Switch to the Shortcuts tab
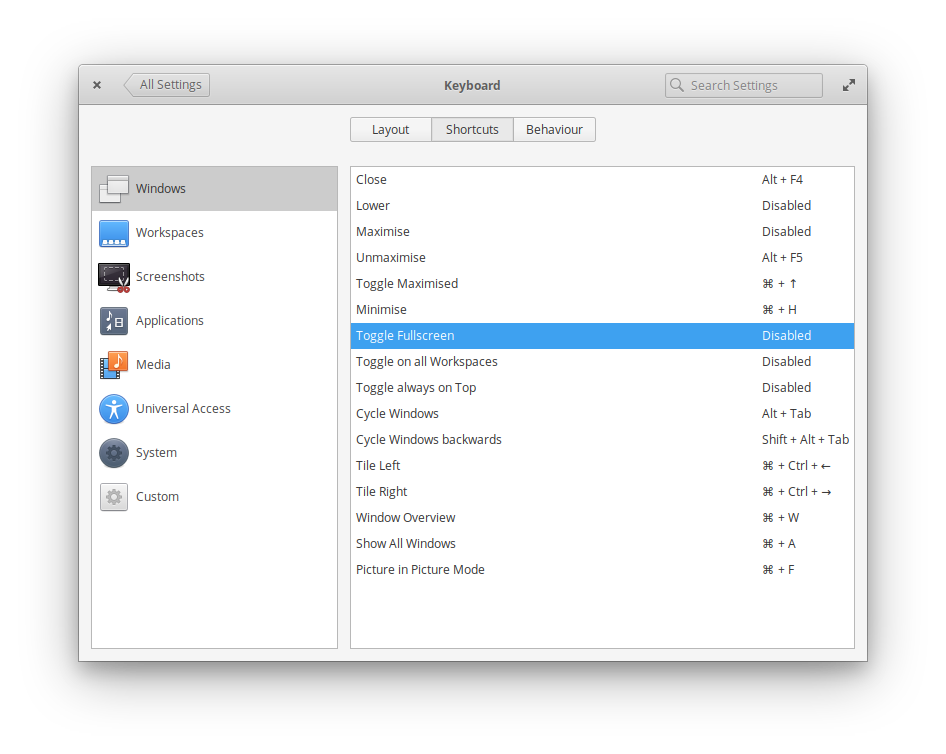 472,130
